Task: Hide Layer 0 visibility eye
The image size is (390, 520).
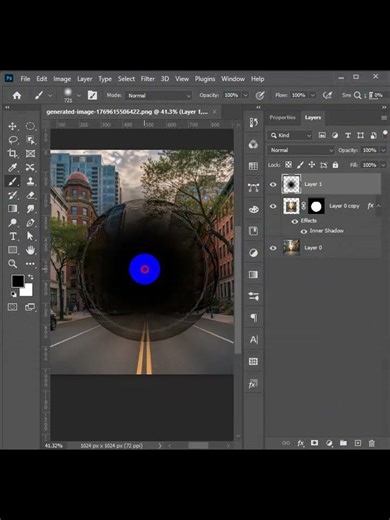Action: tap(273, 248)
